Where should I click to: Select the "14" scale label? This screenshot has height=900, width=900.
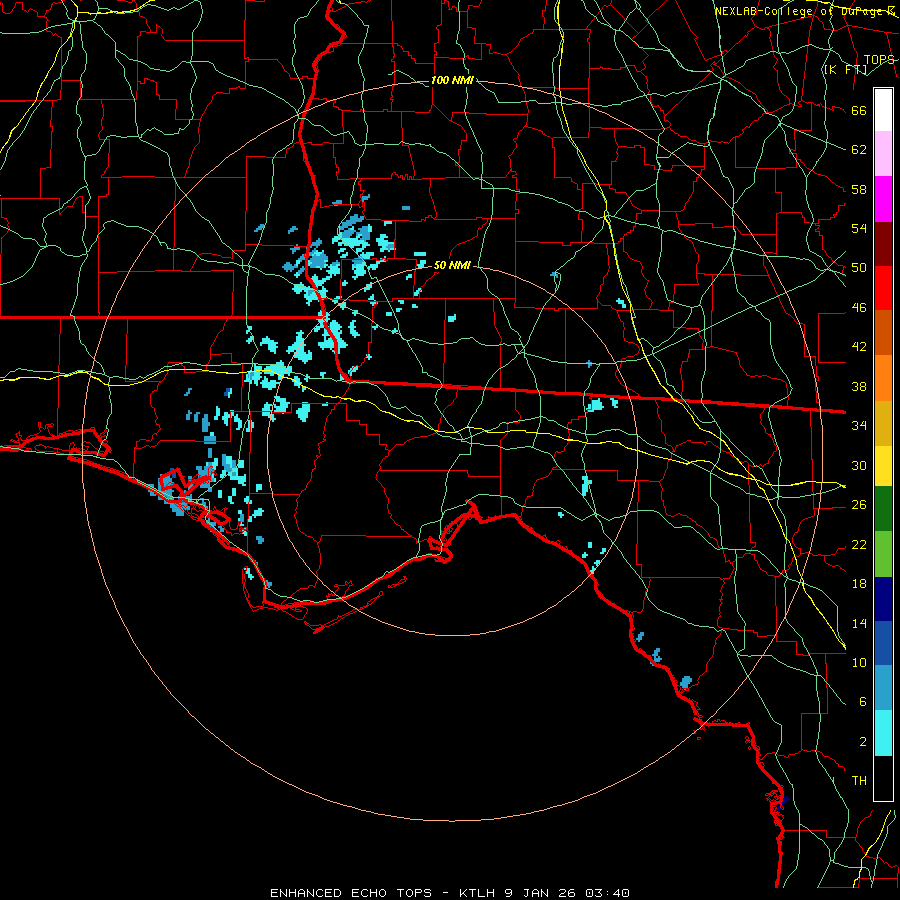click(x=859, y=623)
